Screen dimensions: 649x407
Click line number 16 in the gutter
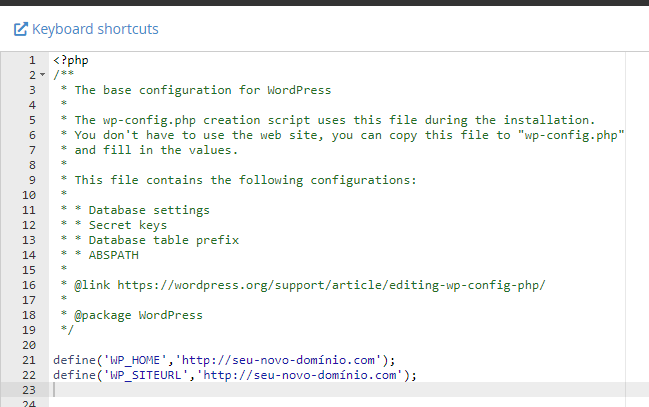click(x=29, y=285)
